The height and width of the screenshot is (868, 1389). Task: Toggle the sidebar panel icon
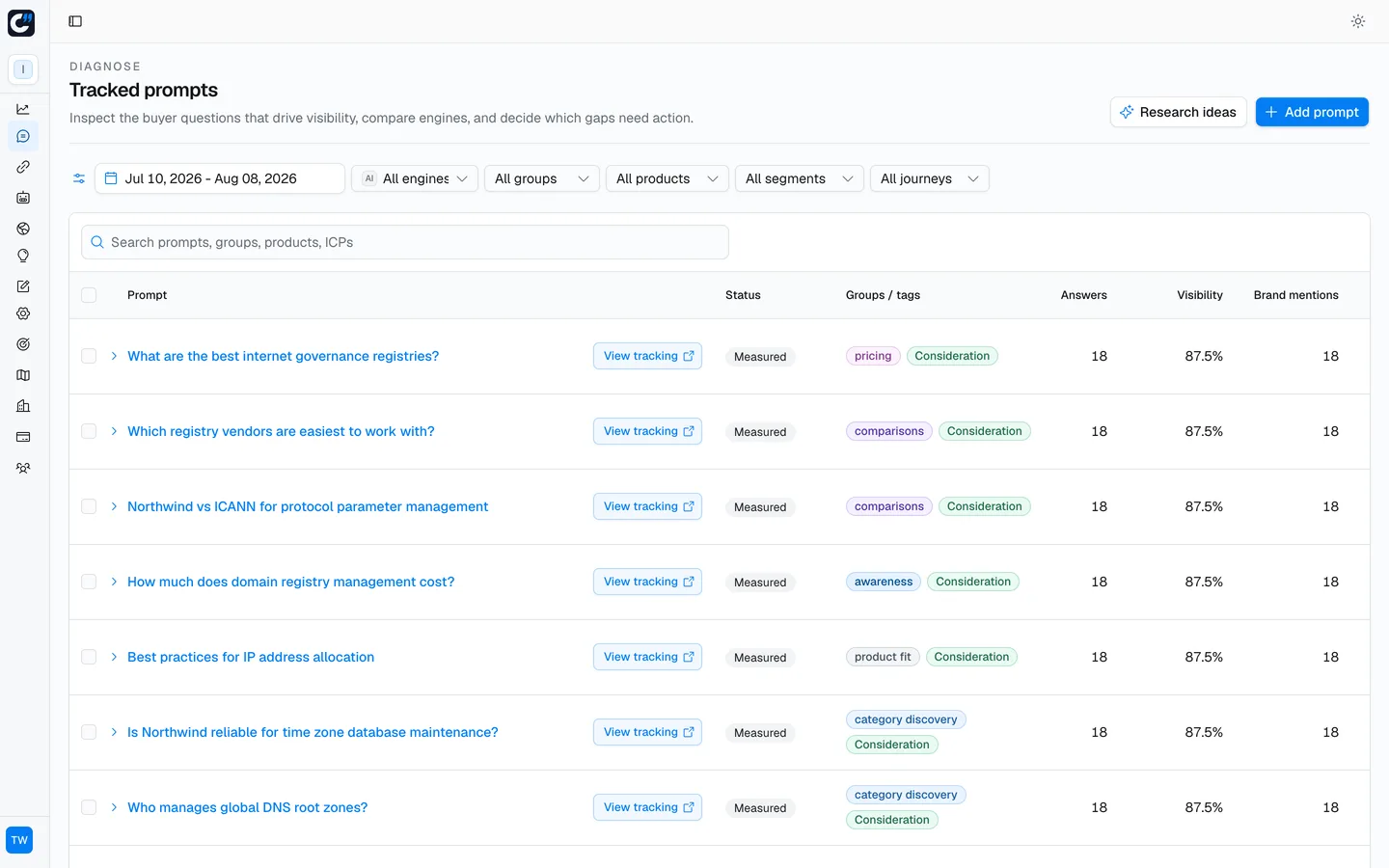(x=75, y=21)
